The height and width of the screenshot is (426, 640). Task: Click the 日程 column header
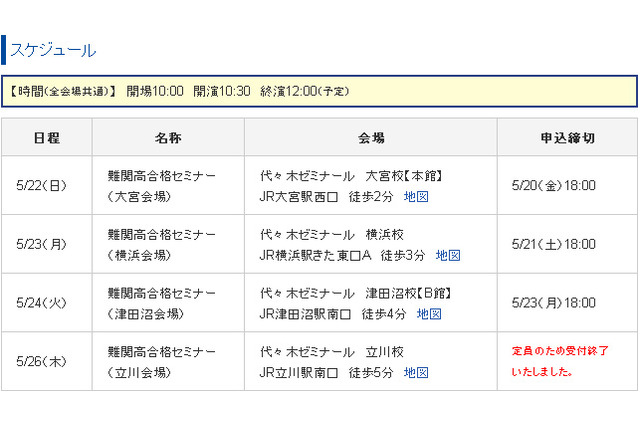click(47, 138)
